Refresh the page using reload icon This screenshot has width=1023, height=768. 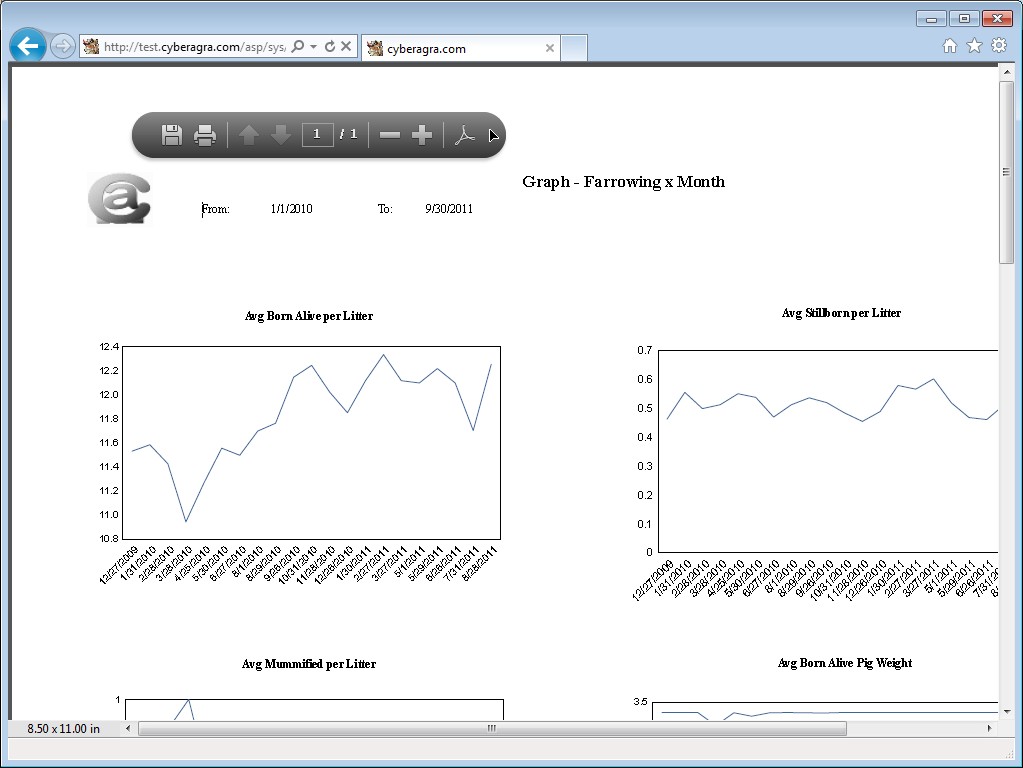[330, 46]
